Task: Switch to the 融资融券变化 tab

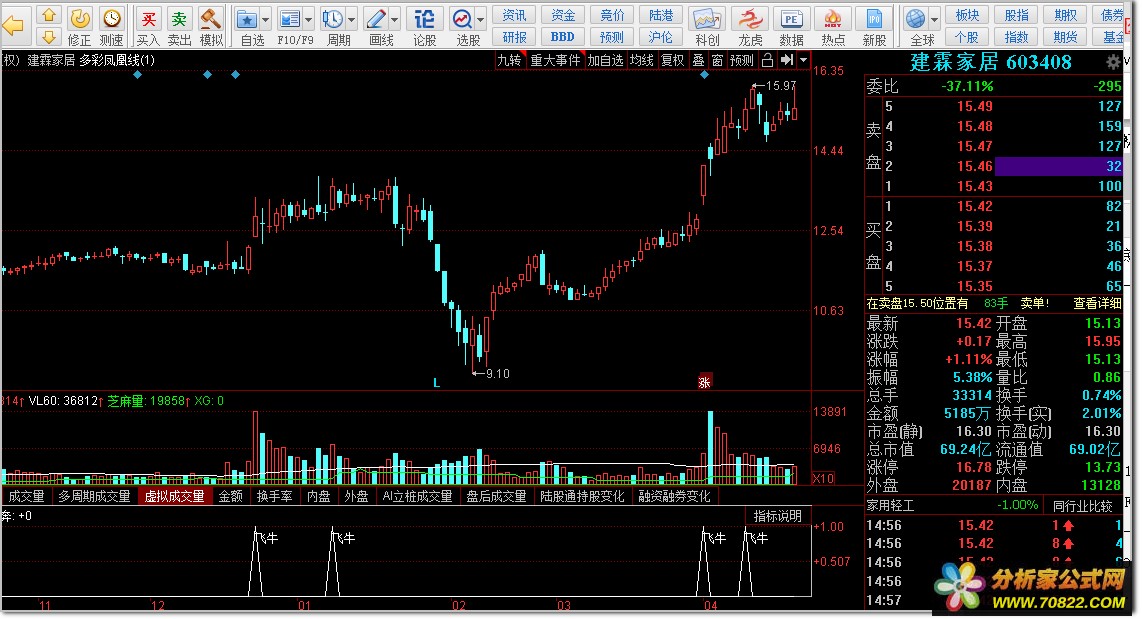Action: tap(674, 497)
